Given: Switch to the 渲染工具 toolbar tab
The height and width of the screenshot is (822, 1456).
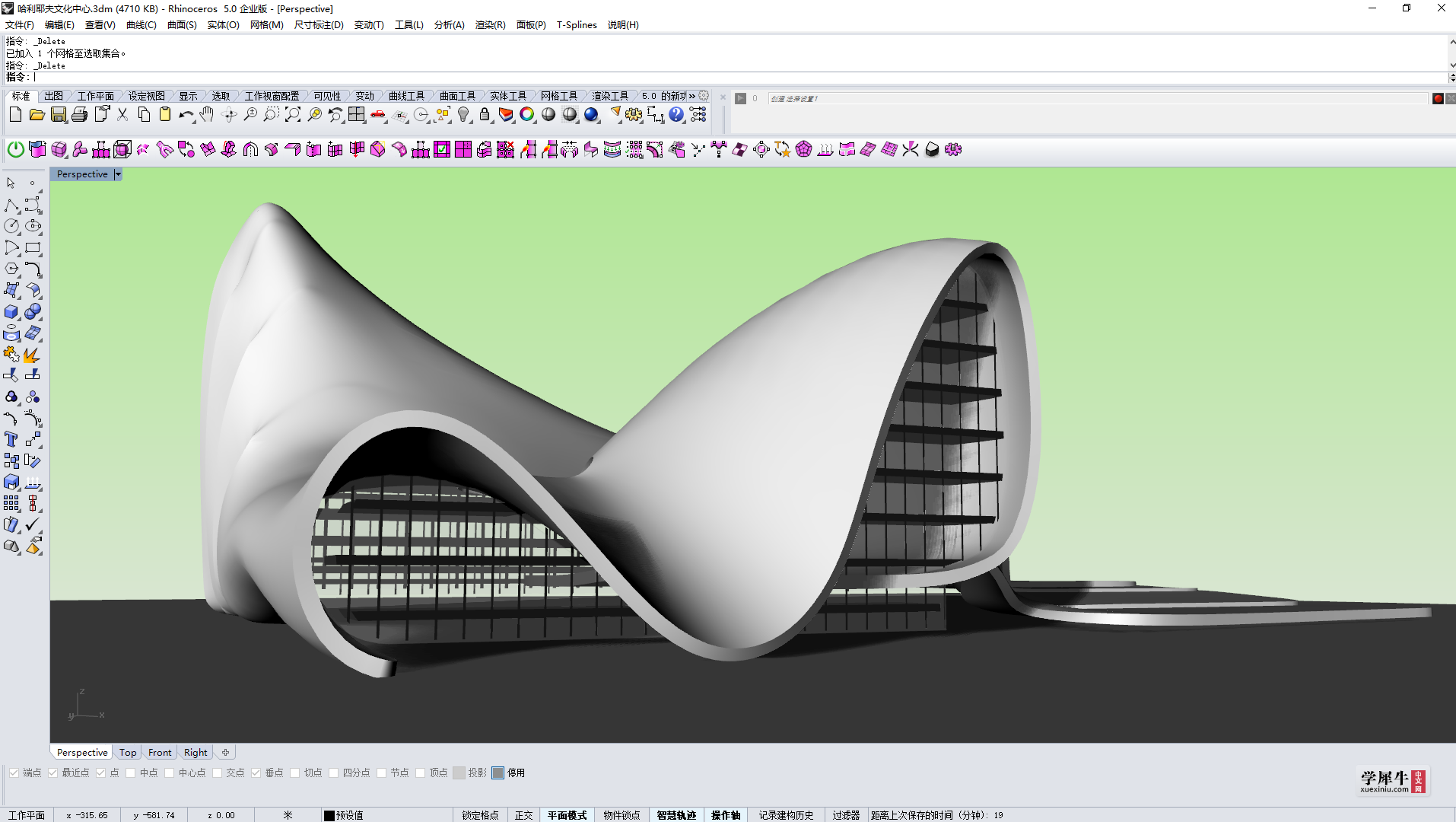Looking at the screenshot, I should tap(610, 96).
